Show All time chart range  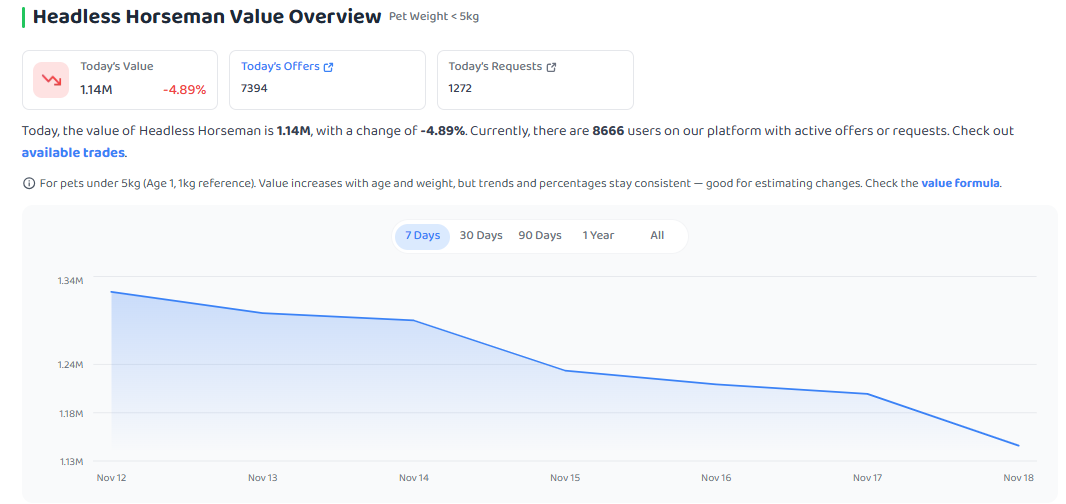click(657, 236)
